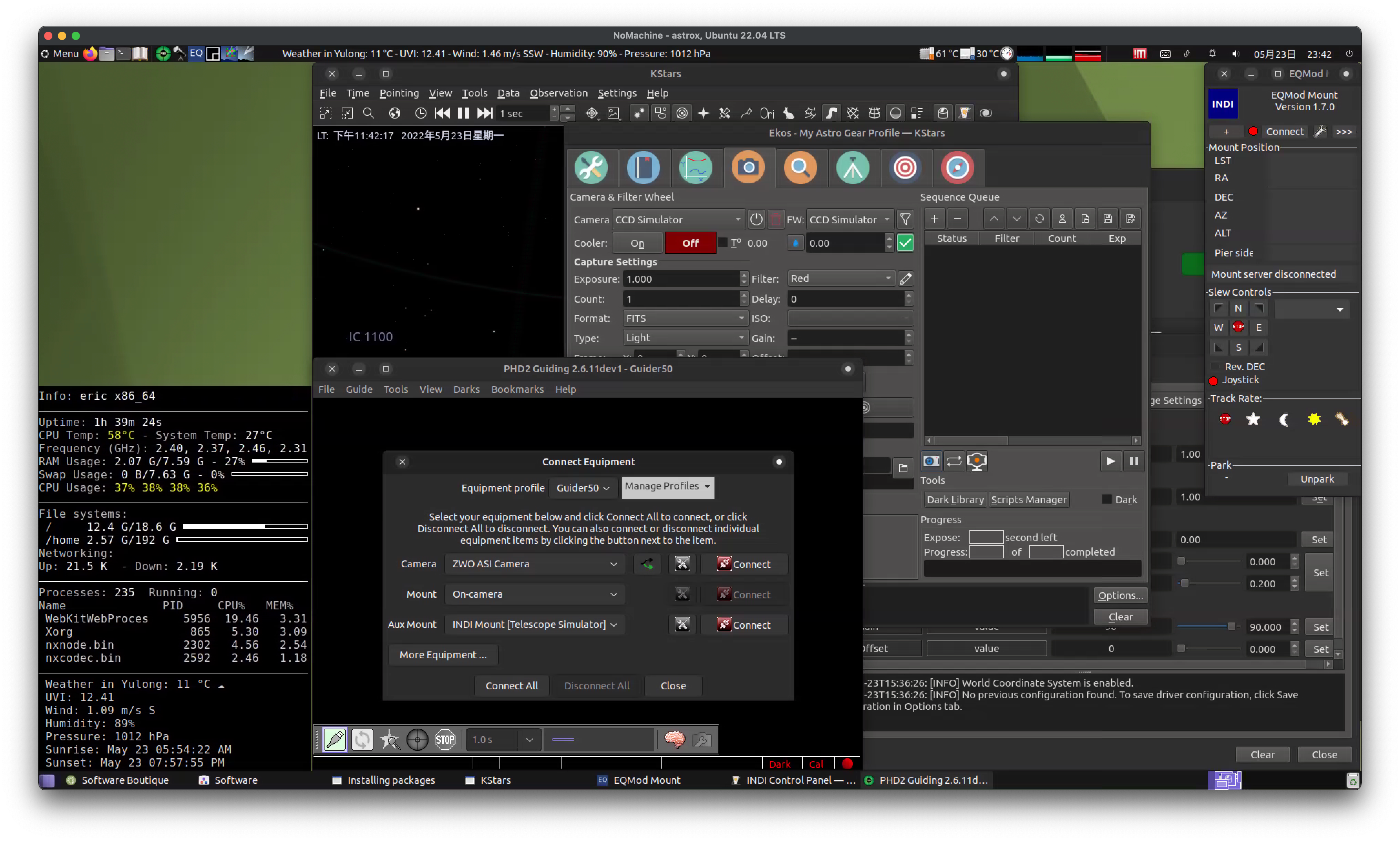Open the Ekos Guide module icon
Screen dimensions: 1400x841
click(x=958, y=168)
